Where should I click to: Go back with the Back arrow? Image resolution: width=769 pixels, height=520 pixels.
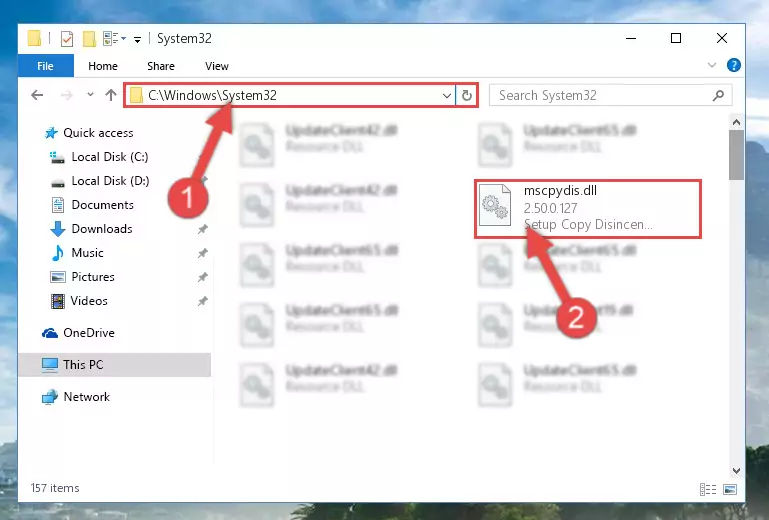coord(37,95)
